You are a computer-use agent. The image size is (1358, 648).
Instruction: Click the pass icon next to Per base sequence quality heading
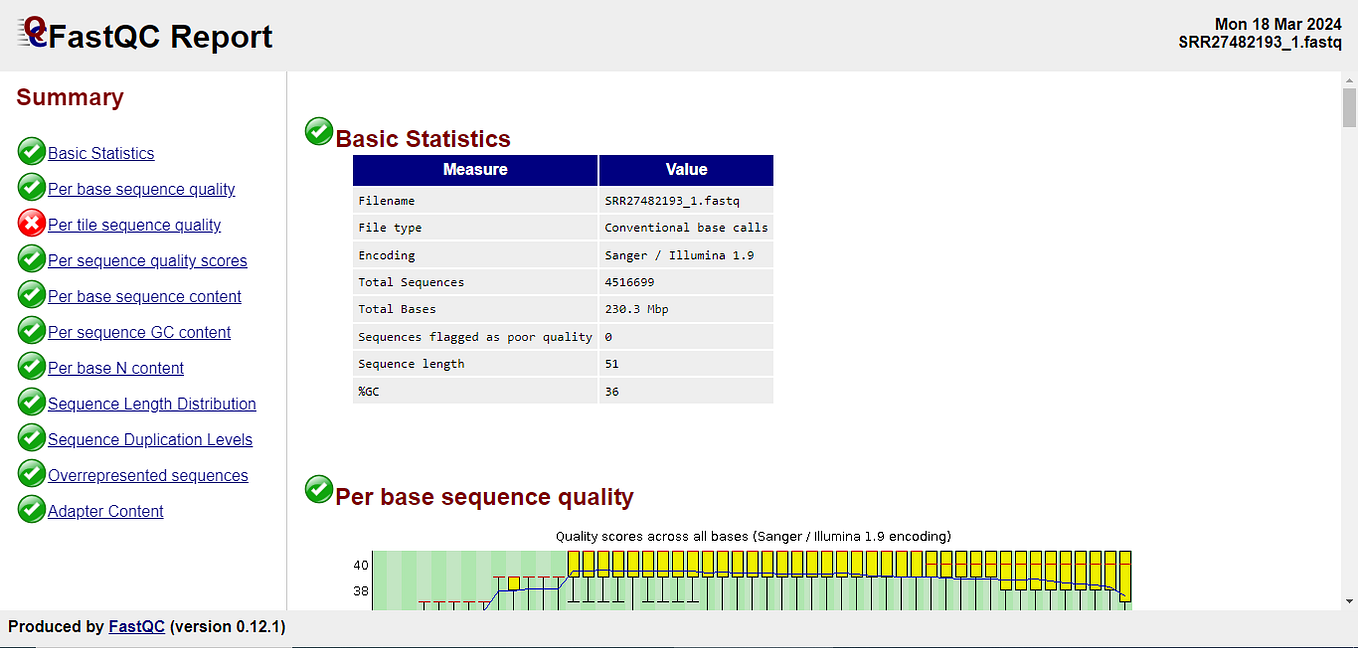(318, 489)
